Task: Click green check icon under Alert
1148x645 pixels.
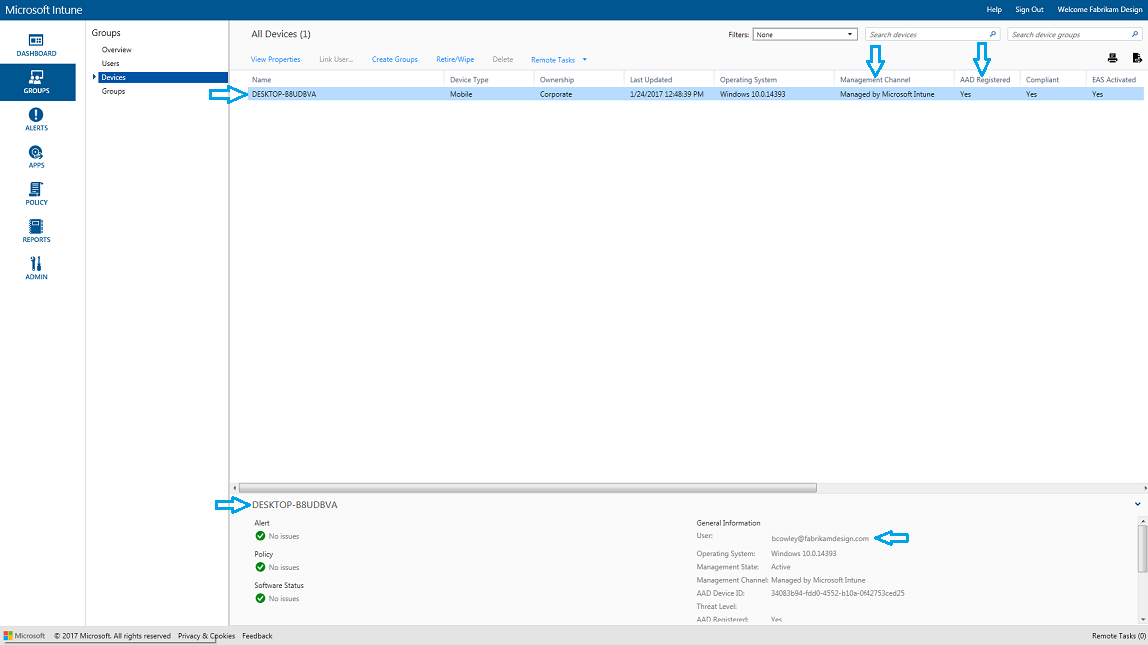Action: tap(260, 536)
